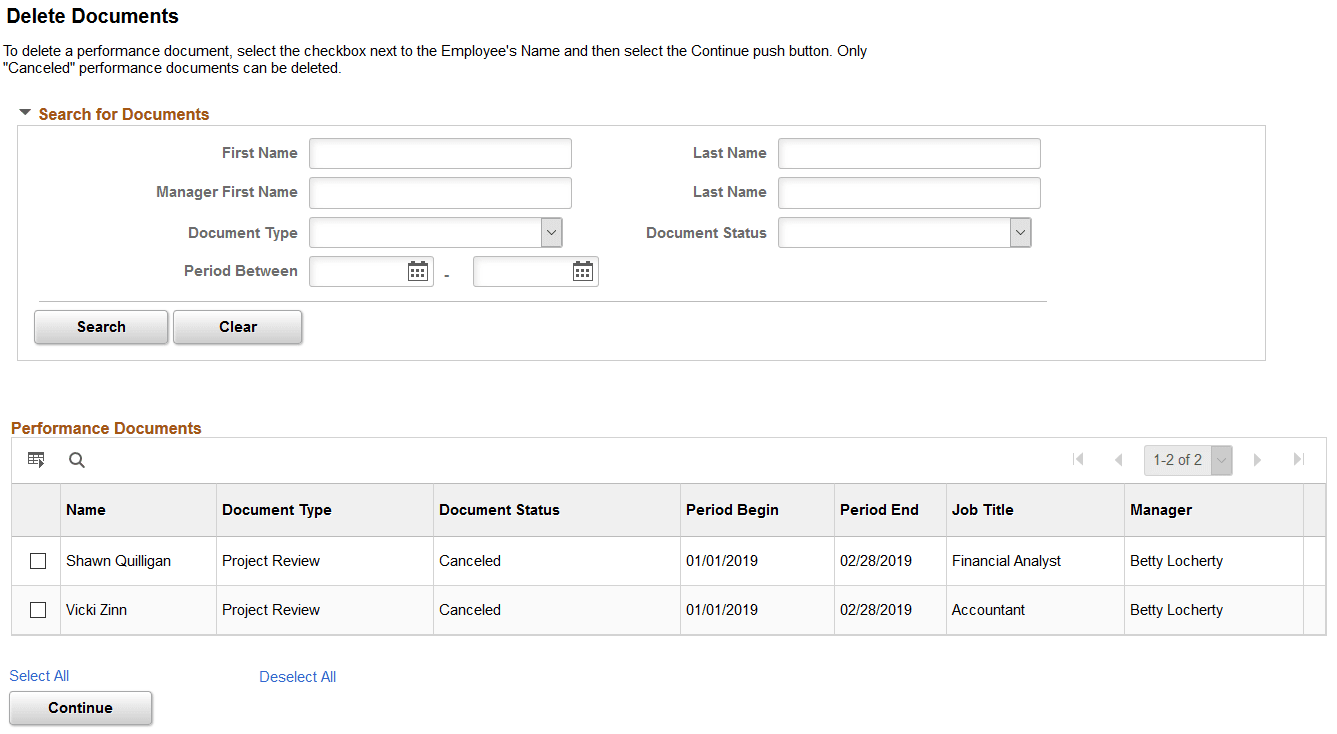This screenshot has width=1337, height=734.
Task: Click the Deselect All link
Action: point(297,677)
